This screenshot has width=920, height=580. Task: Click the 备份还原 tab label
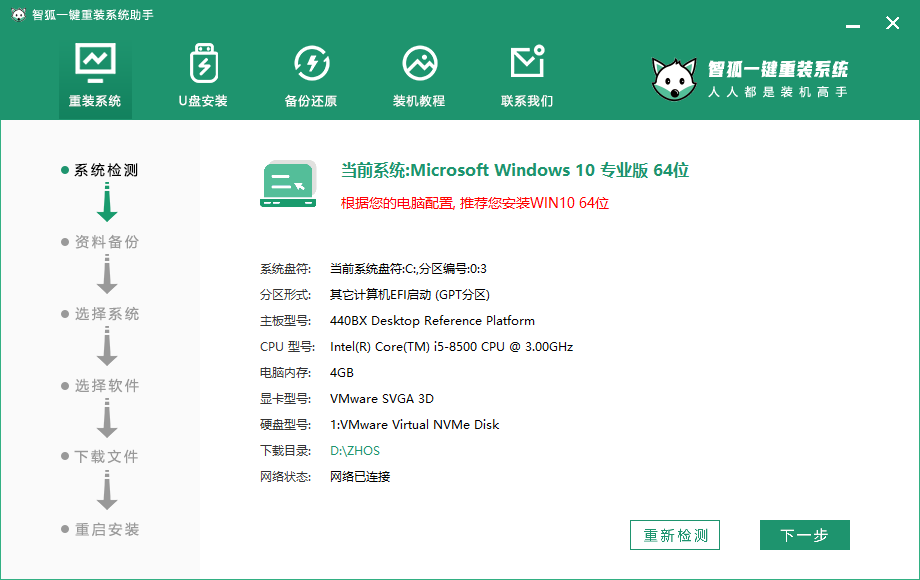(311, 101)
